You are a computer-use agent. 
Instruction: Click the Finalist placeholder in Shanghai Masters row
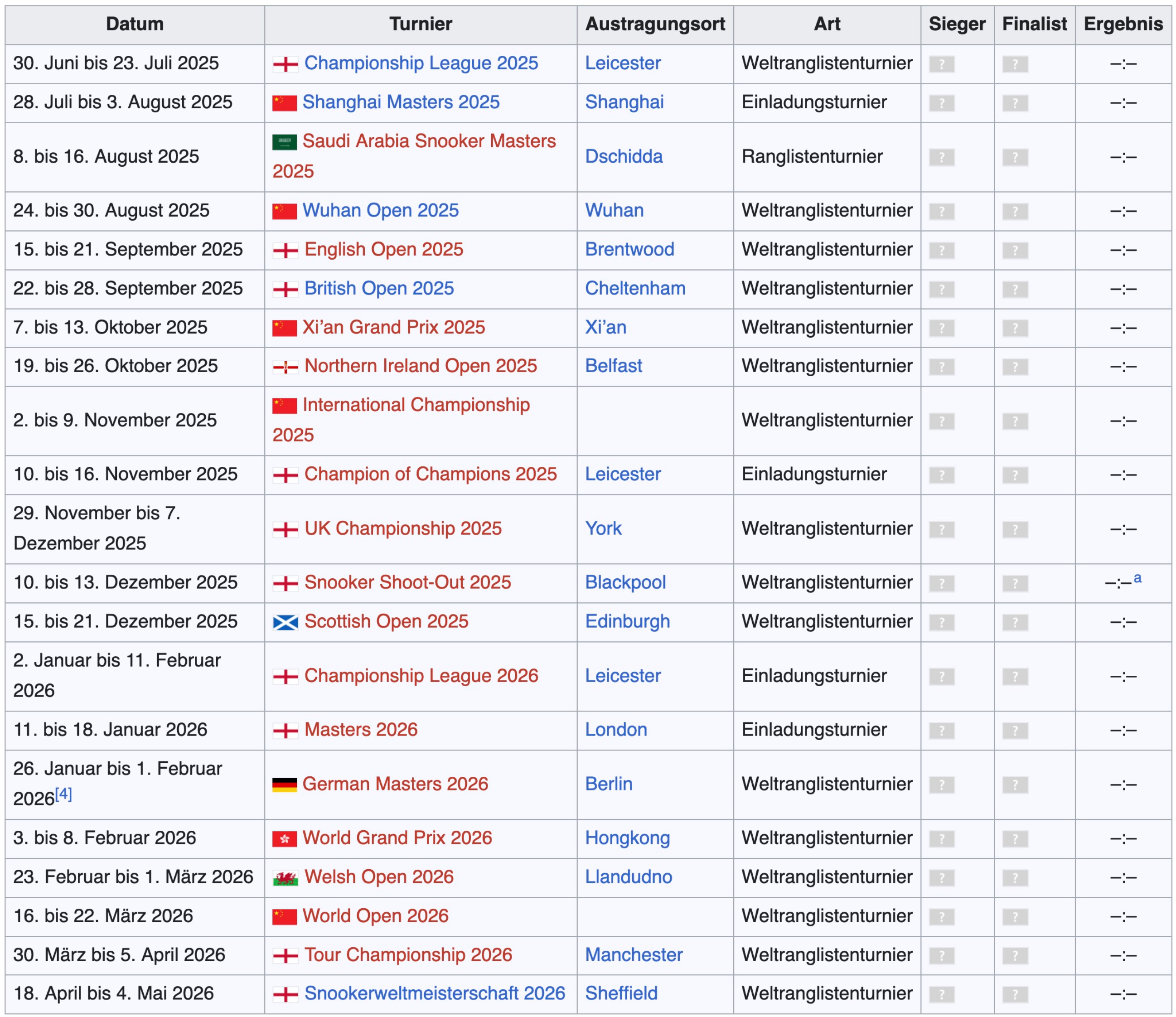[x=1015, y=103]
